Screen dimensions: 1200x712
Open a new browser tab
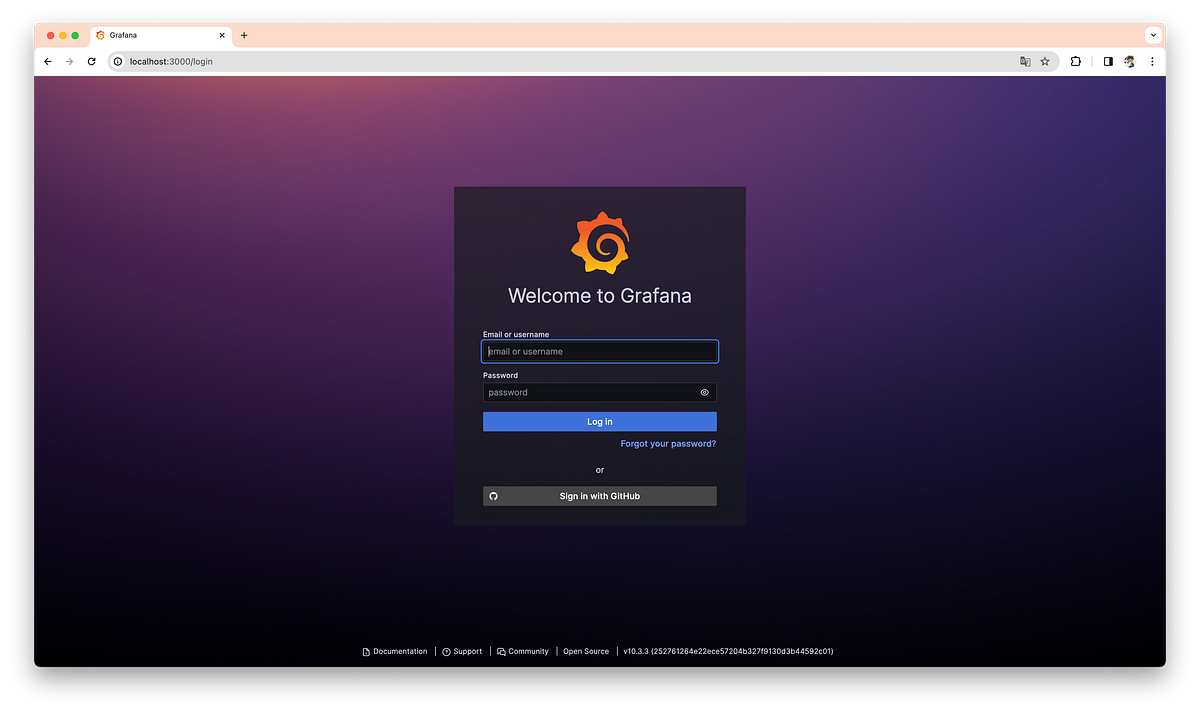(243, 34)
